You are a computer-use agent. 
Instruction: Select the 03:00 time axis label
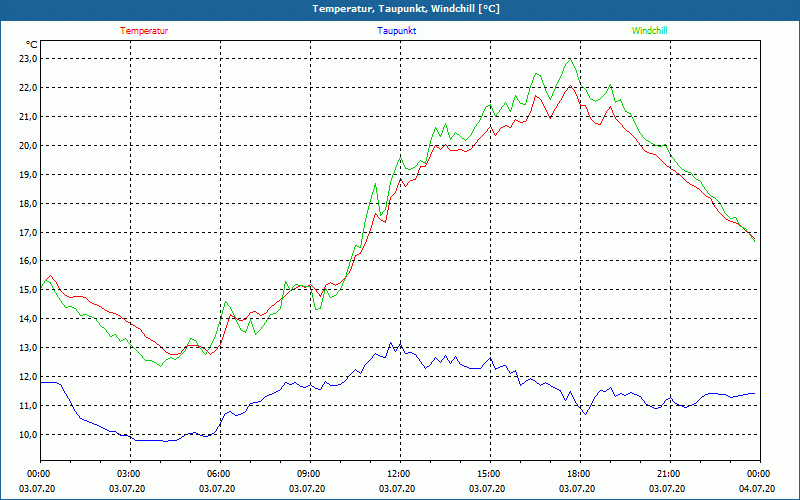[x=129, y=474]
